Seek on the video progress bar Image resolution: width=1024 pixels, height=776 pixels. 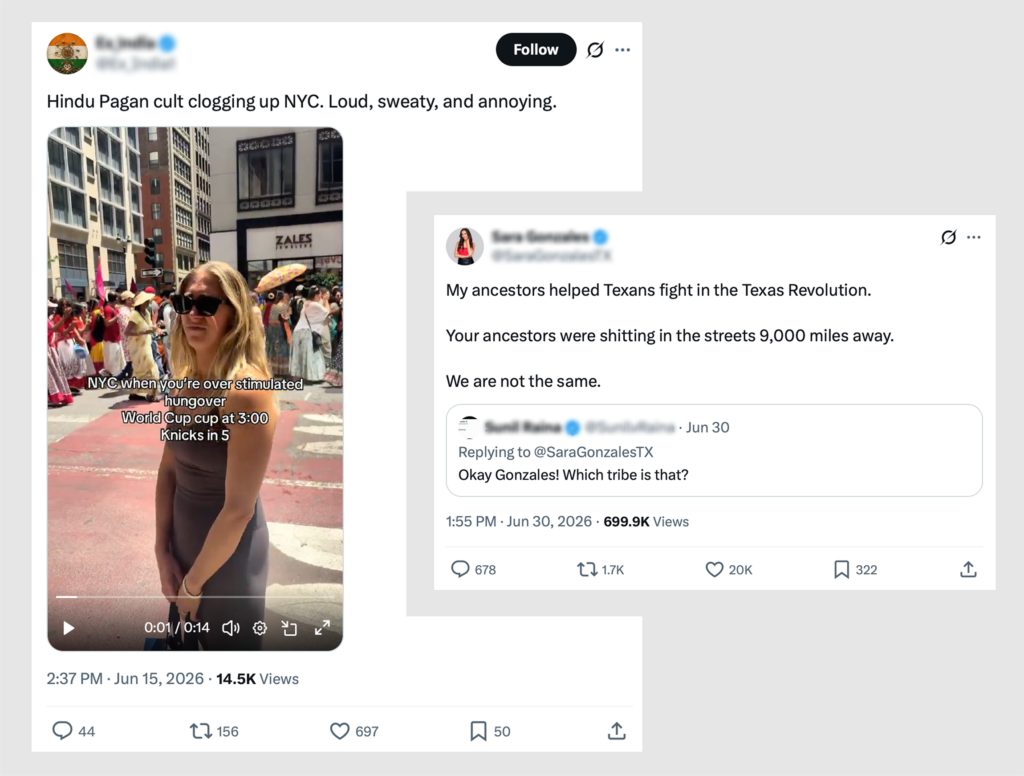pyautogui.click(x=195, y=597)
